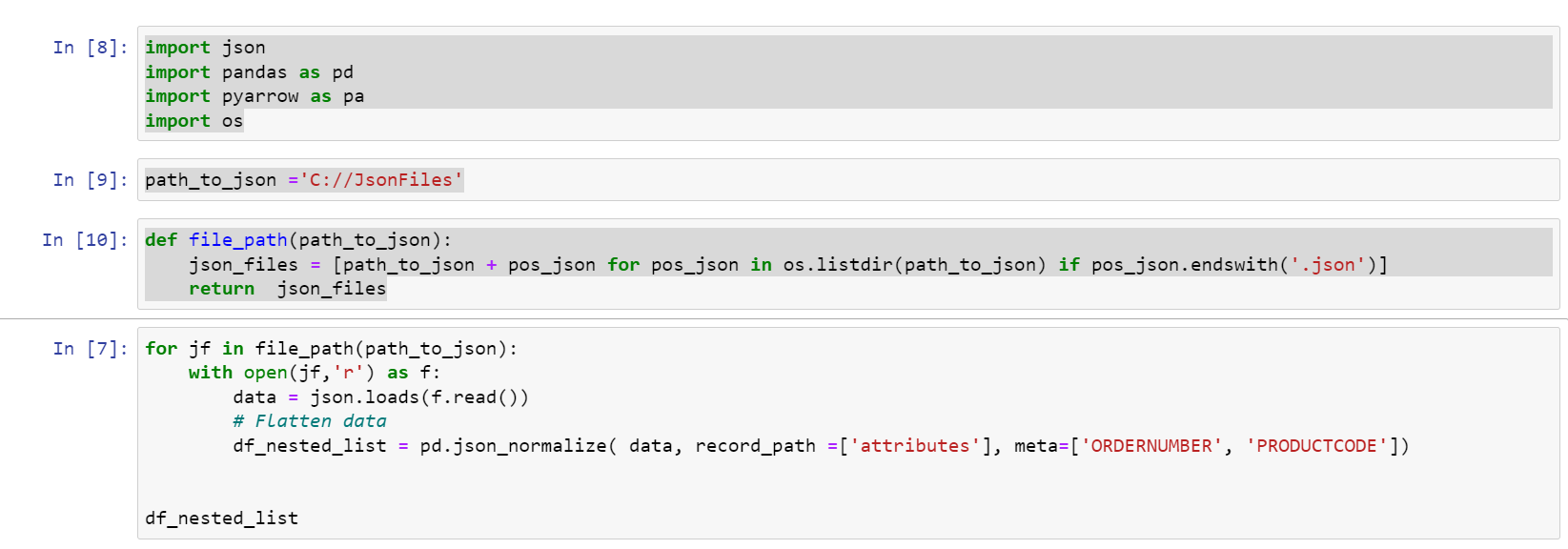Click the final standalone df_nested_list line
1568x549 pixels.
tap(221, 518)
